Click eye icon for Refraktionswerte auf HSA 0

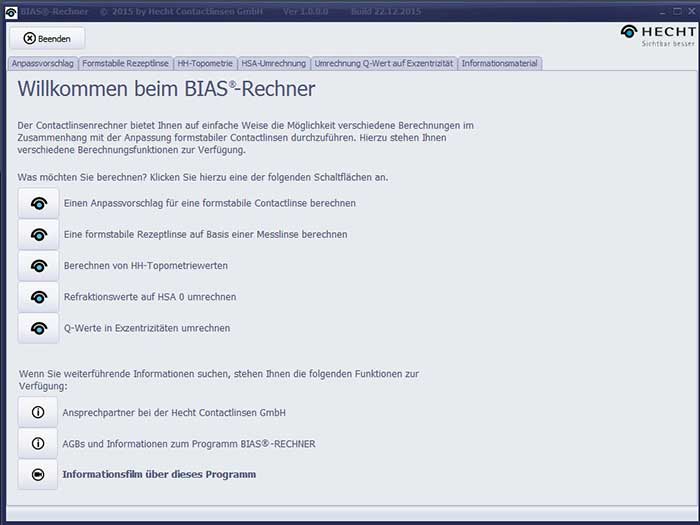coord(38,297)
